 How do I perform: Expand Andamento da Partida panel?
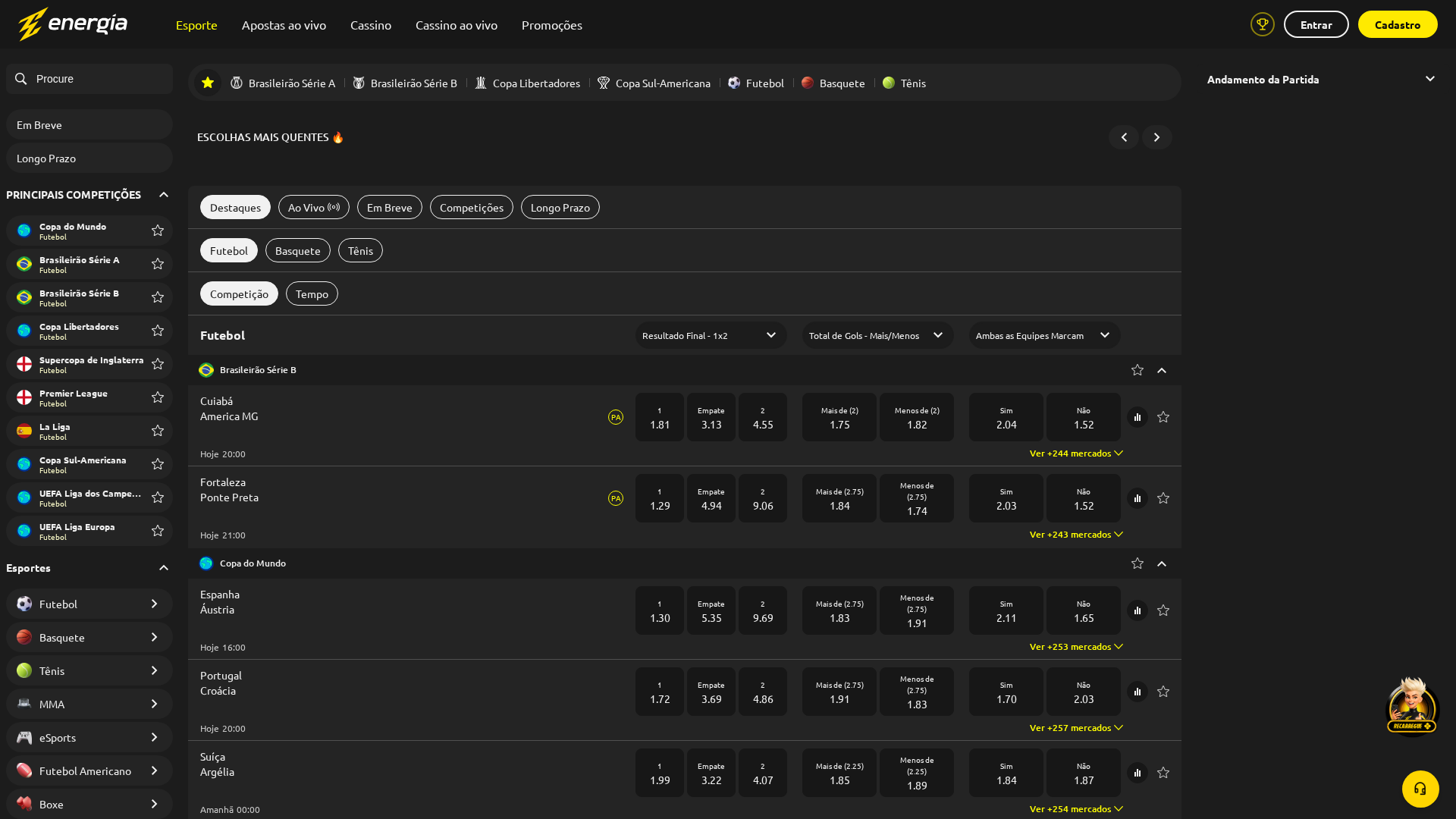1430,79
